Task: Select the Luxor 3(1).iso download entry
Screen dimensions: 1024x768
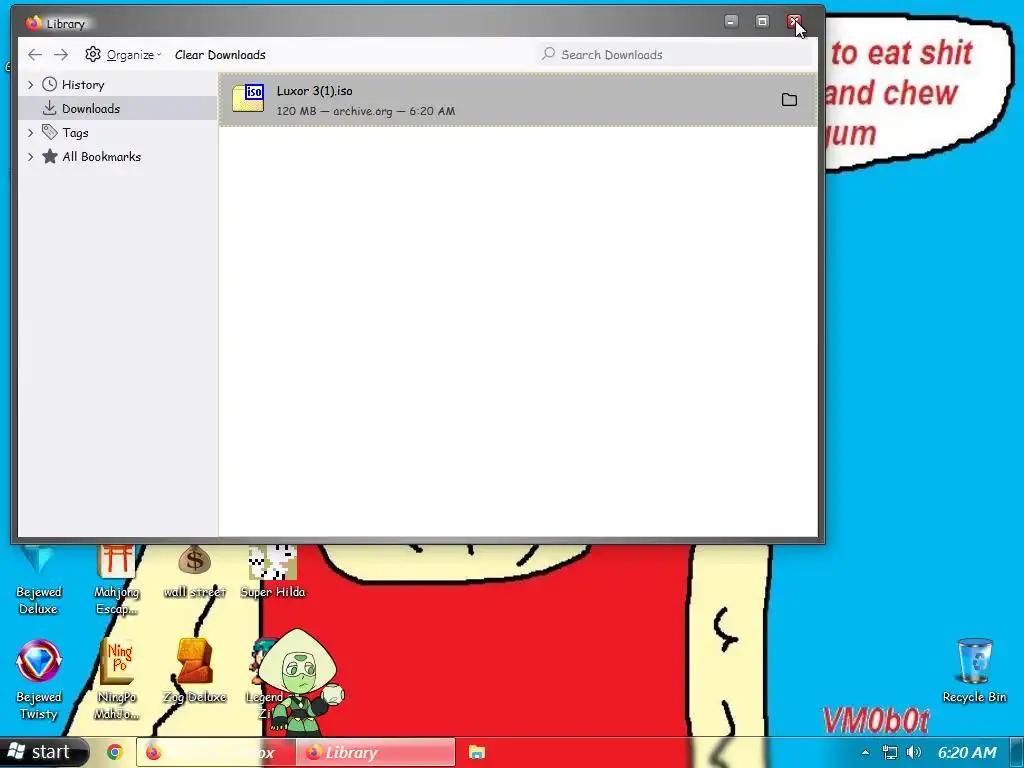Action: click(x=517, y=100)
